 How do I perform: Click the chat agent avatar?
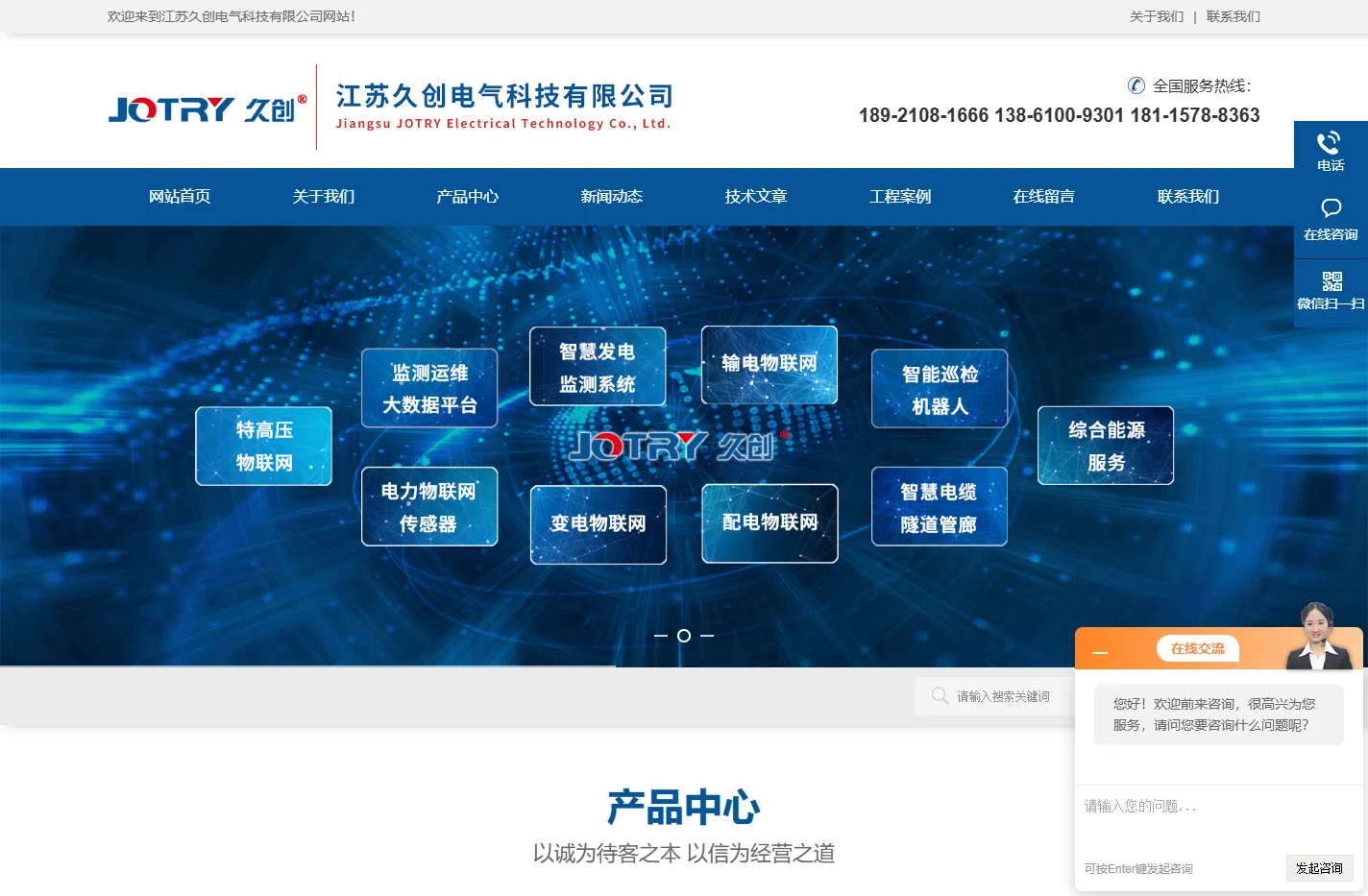pos(1318,636)
